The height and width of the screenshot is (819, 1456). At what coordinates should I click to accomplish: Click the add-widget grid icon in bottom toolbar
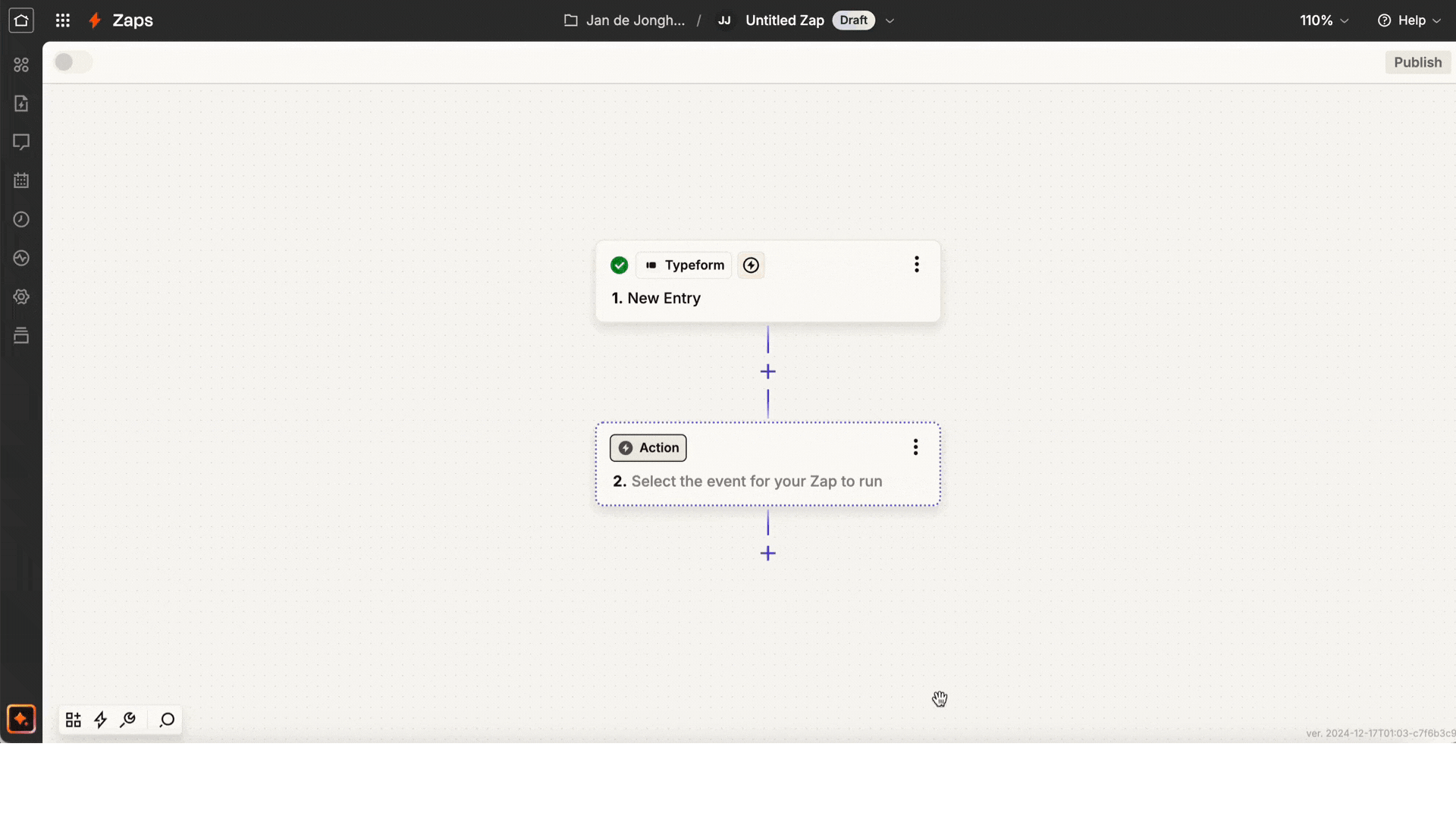[x=73, y=720]
